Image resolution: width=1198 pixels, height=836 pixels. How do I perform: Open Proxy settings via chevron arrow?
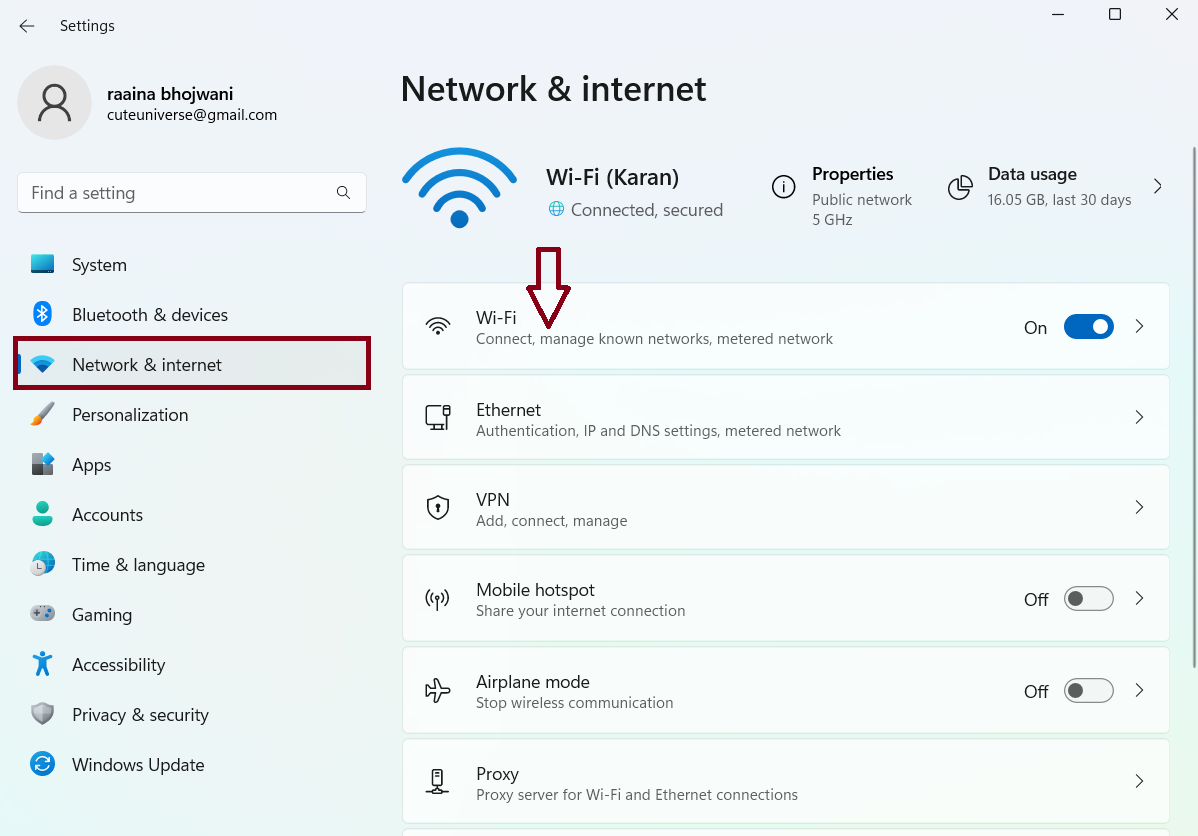coord(1139,781)
